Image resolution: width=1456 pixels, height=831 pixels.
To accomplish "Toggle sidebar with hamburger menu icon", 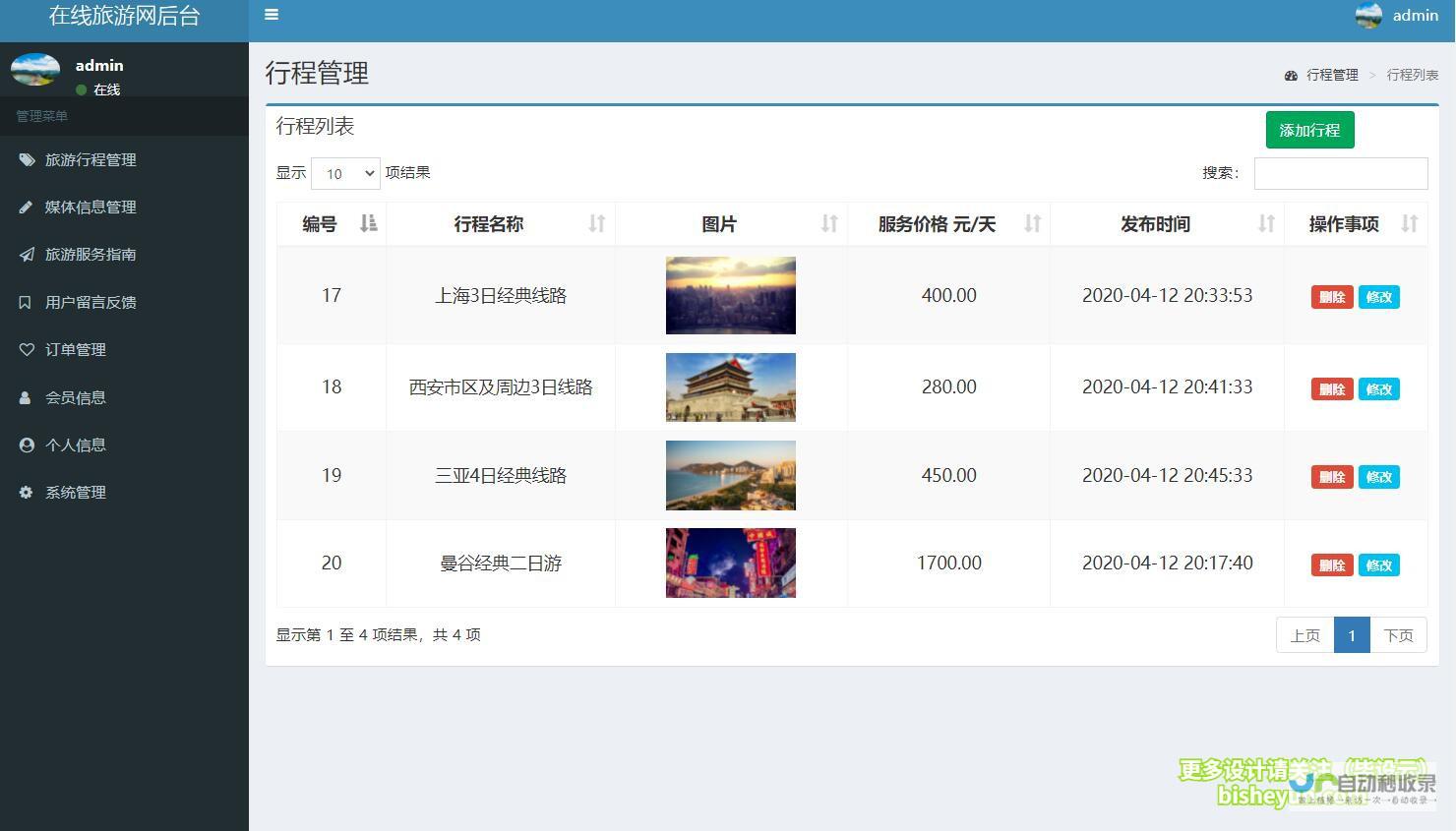I will (272, 15).
